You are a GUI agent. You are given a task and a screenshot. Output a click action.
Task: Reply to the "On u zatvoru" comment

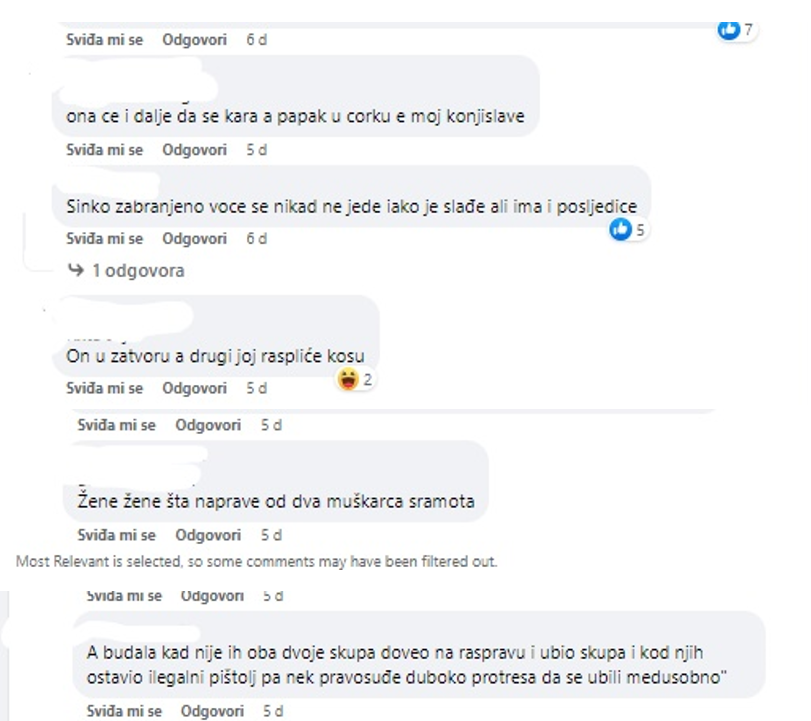click(194, 388)
